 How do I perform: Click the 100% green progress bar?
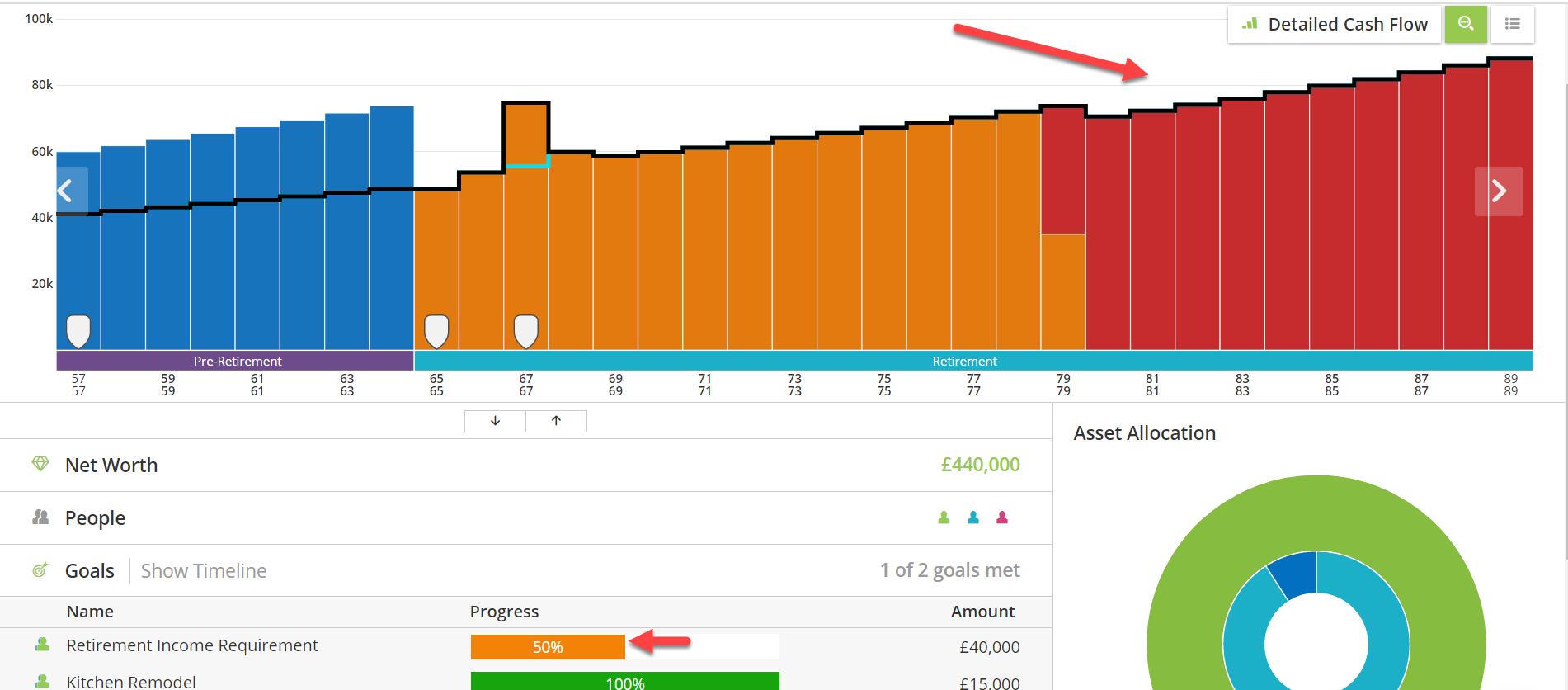pos(624,682)
